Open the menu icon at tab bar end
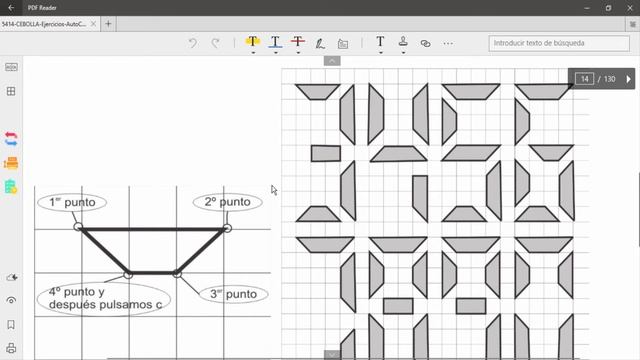The height and width of the screenshot is (360, 640). pyautogui.click(x=633, y=24)
